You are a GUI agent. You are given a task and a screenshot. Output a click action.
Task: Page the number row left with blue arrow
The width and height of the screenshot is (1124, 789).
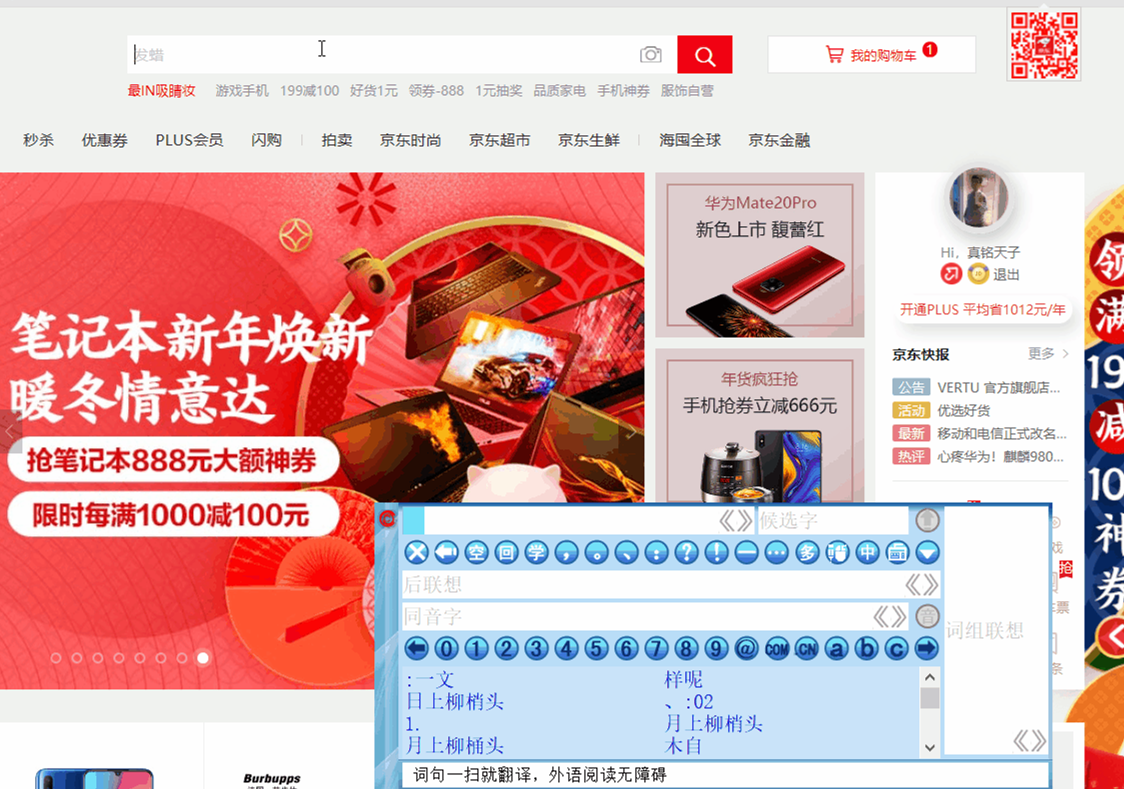[x=416, y=649]
